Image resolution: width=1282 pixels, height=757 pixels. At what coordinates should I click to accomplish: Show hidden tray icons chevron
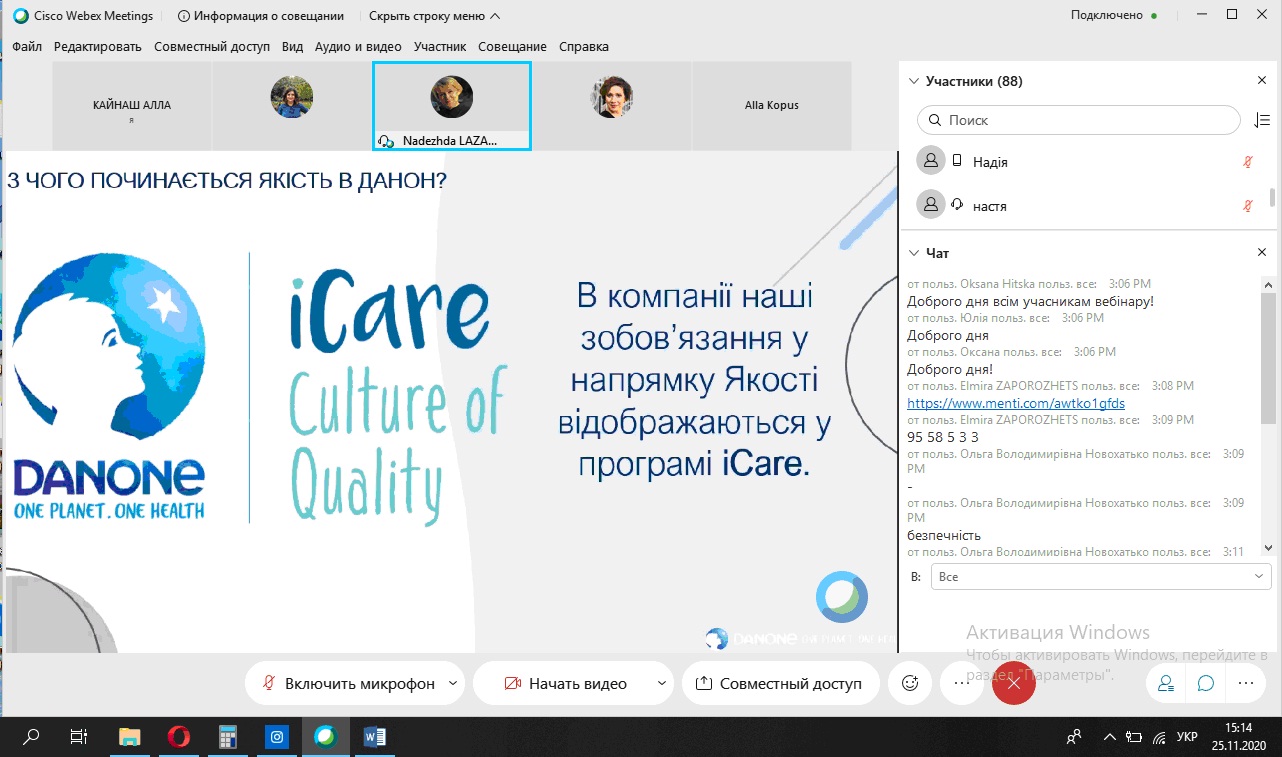tap(1108, 737)
